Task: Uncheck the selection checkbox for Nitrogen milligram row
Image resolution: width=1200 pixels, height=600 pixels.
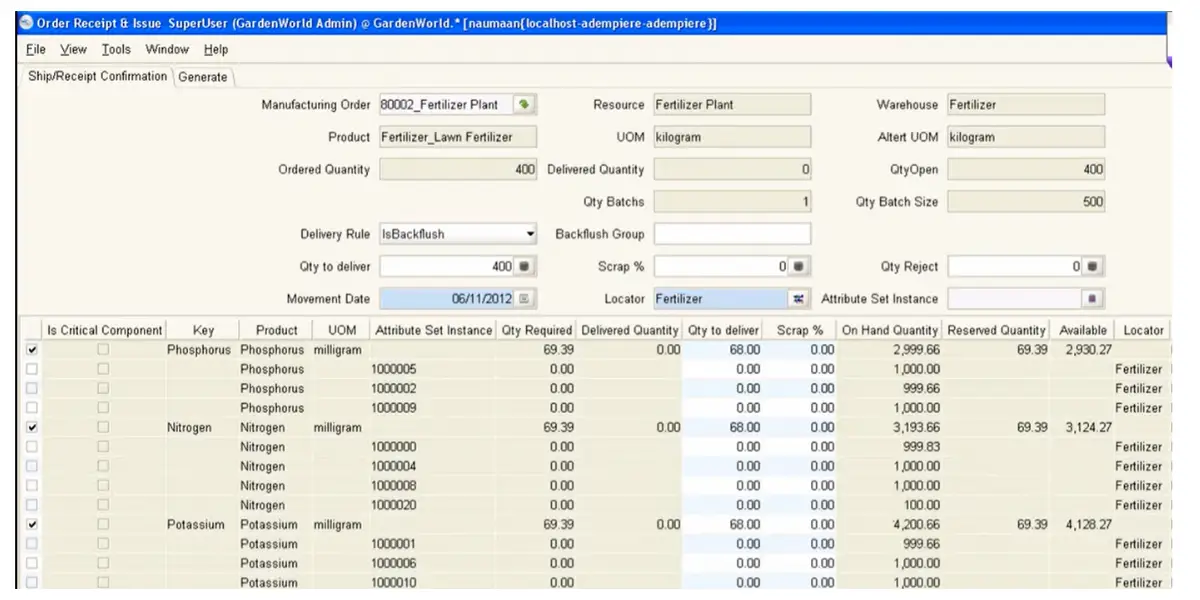Action: (x=32, y=427)
